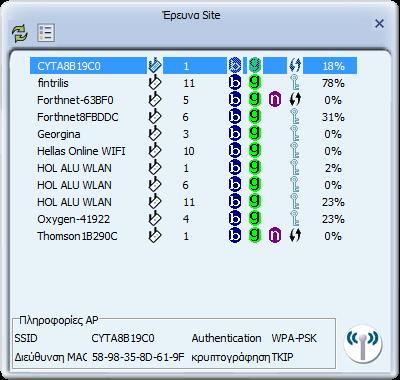Click the blue b icon for fintrilis
Screen dimensions: 400x380
[x=235, y=83]
